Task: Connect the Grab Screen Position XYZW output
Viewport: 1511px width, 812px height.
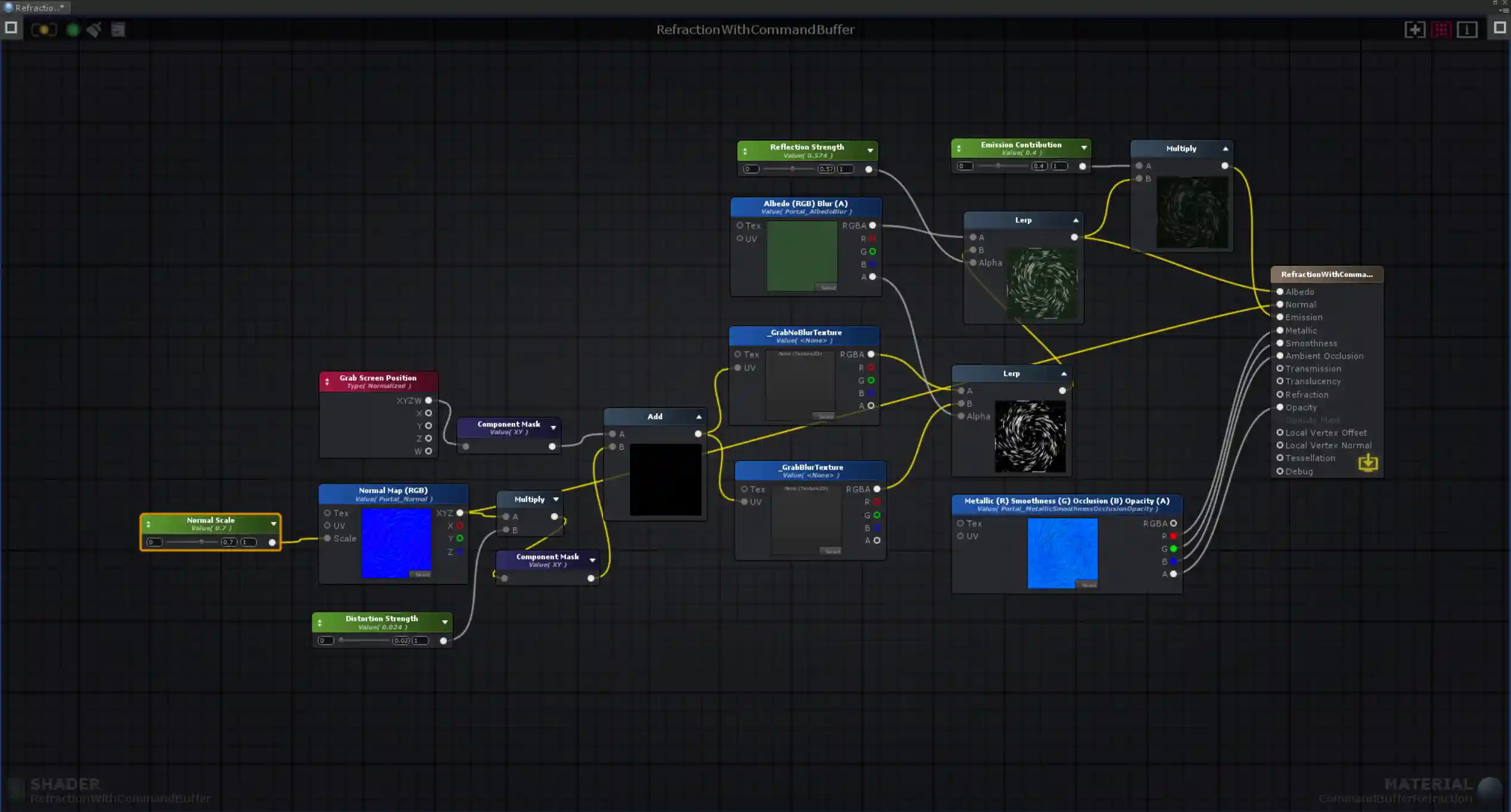Action: coord(429,400)
